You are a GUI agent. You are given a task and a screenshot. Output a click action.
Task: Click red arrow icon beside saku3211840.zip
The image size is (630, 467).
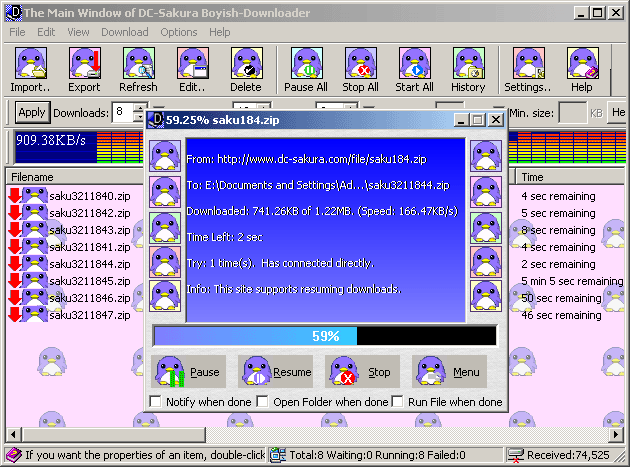pyautogui.click(x=15, y=195)
